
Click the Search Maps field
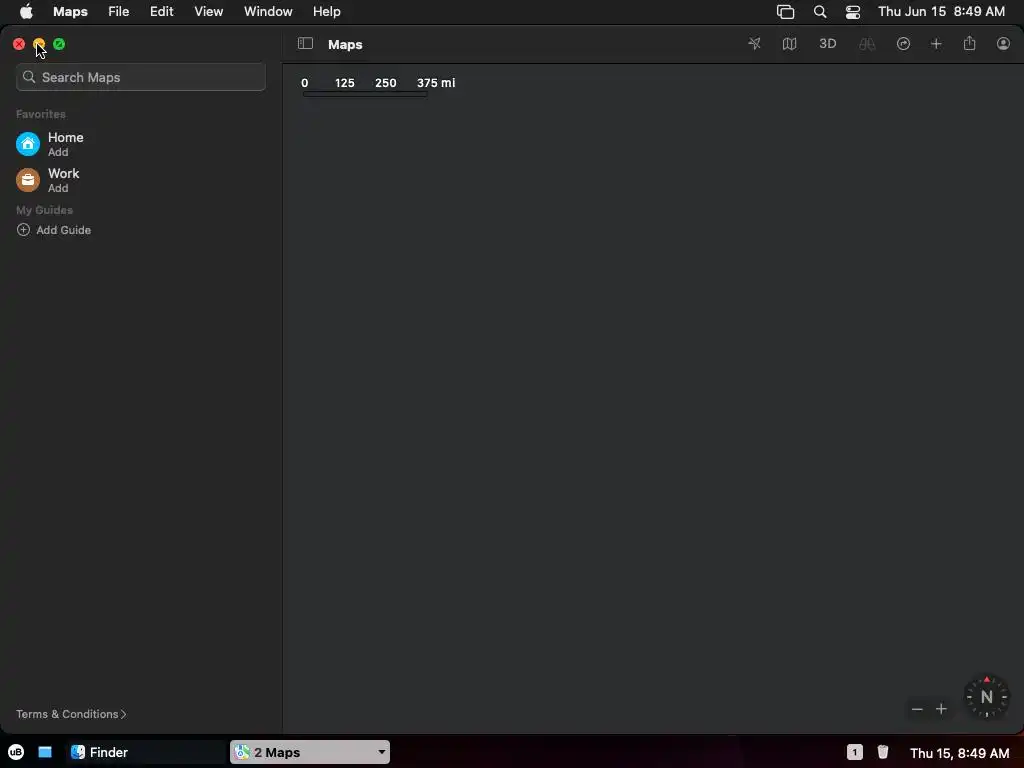140,77
